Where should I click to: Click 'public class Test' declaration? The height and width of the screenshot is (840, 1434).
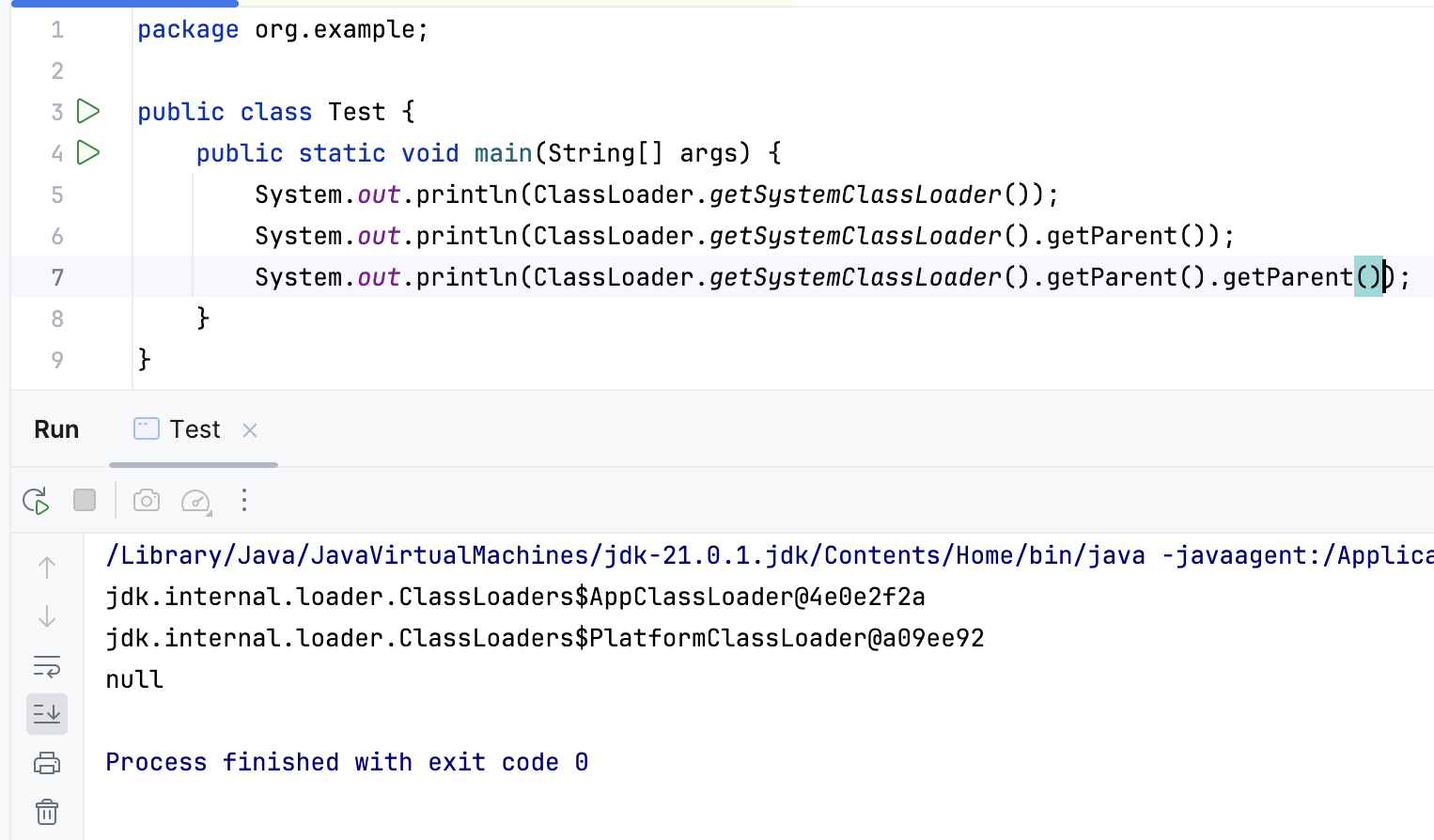pyautogui.click(x=261, y=112)
